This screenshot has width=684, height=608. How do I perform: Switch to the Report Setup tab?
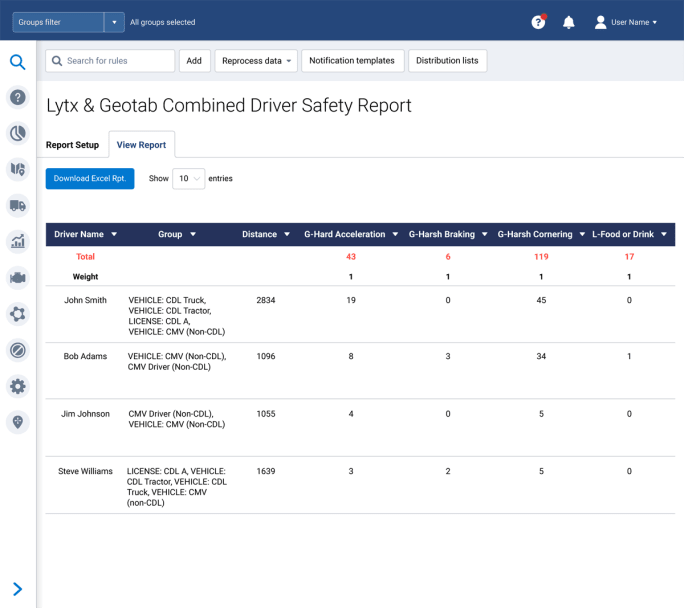(72, 145)
